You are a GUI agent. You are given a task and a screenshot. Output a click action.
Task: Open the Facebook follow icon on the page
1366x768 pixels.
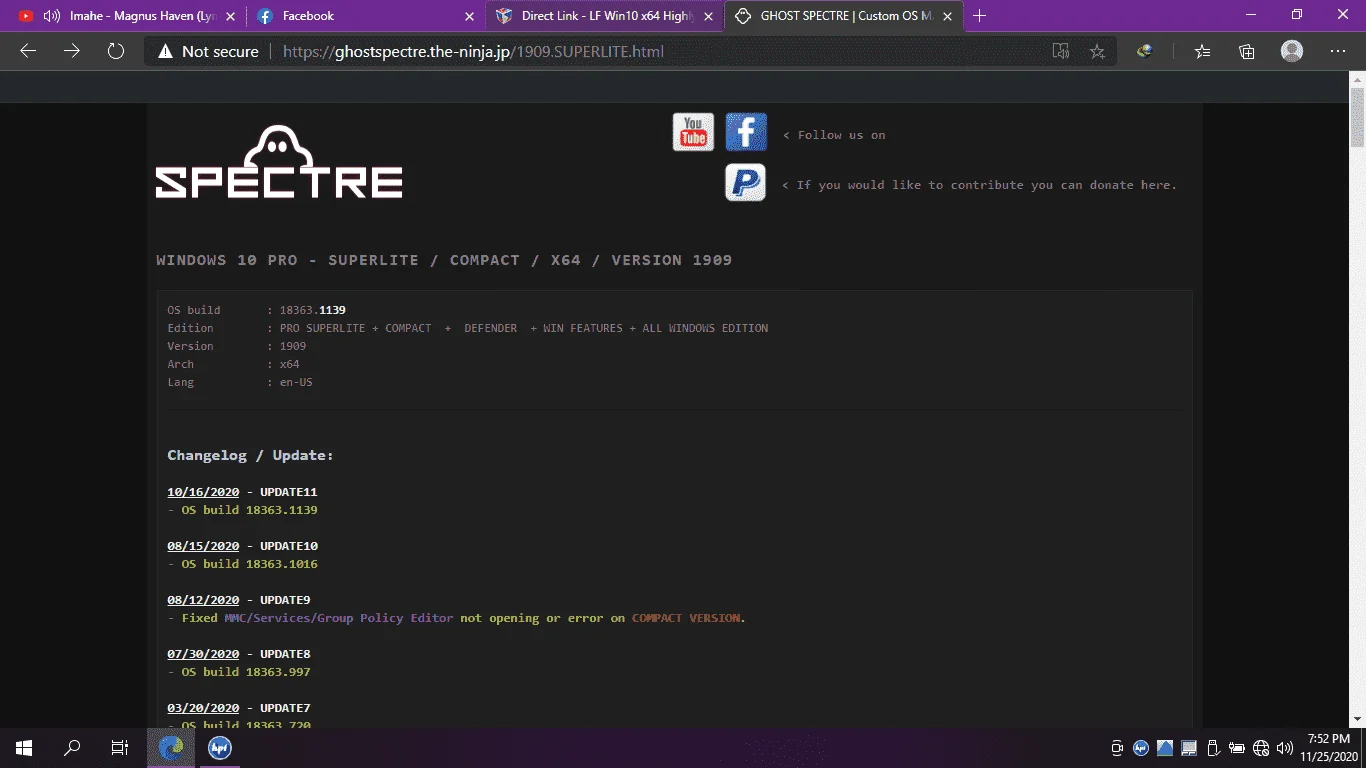(x=746, y=132)
